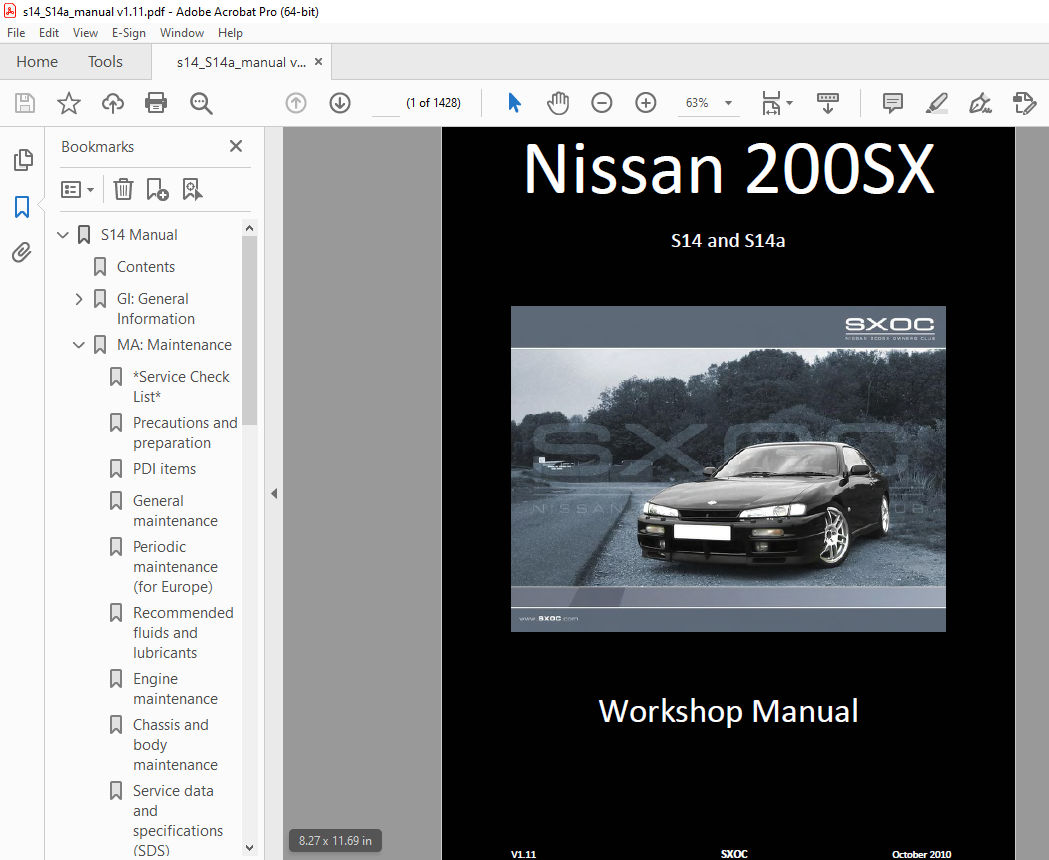The height and width of the screenshot is (860, 1049).
Task: Toggle the read mode scrolling icon
Action: (x=828, y=103)
